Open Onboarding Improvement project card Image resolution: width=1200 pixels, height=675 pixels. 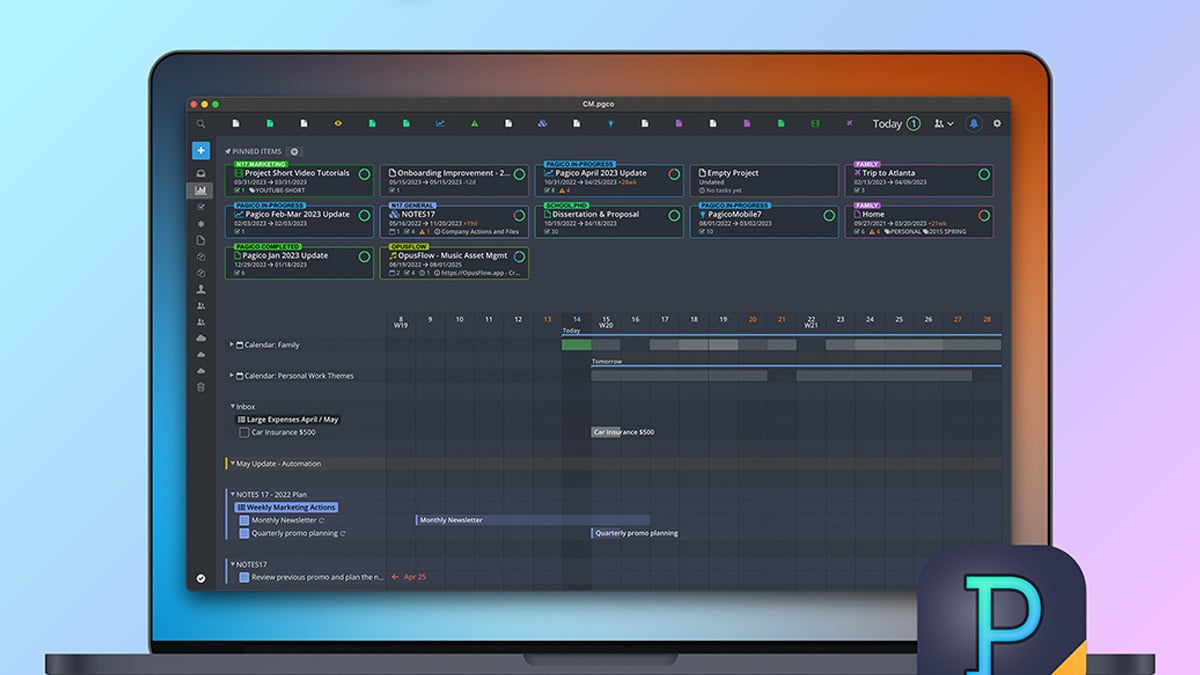[x=454, y=179]
